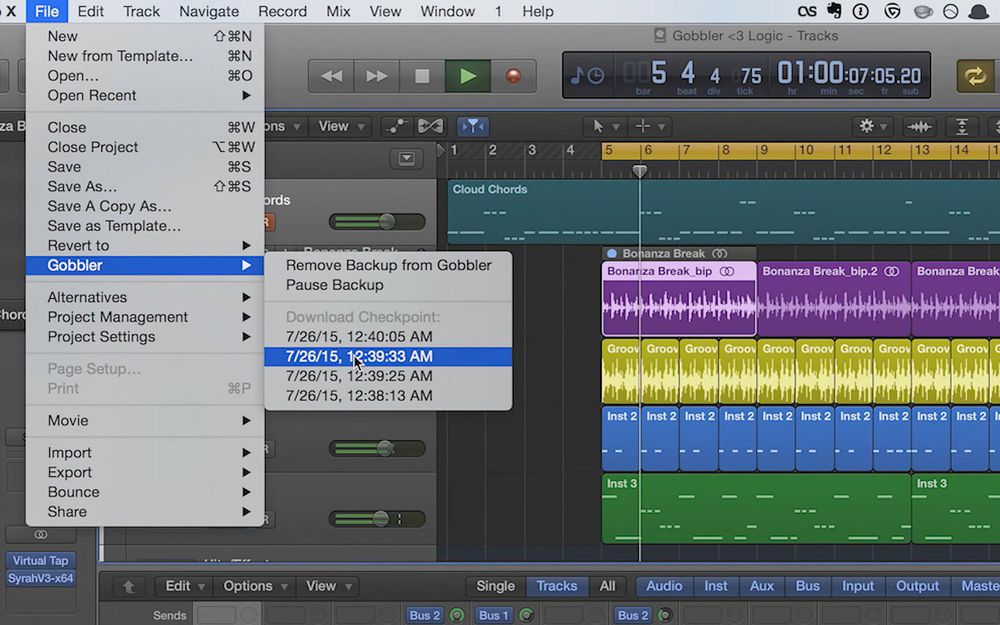Toggle the Output channel filter button
Image resolution: width=1000 pixels, height=625 pixels.
tap(917, 586)
